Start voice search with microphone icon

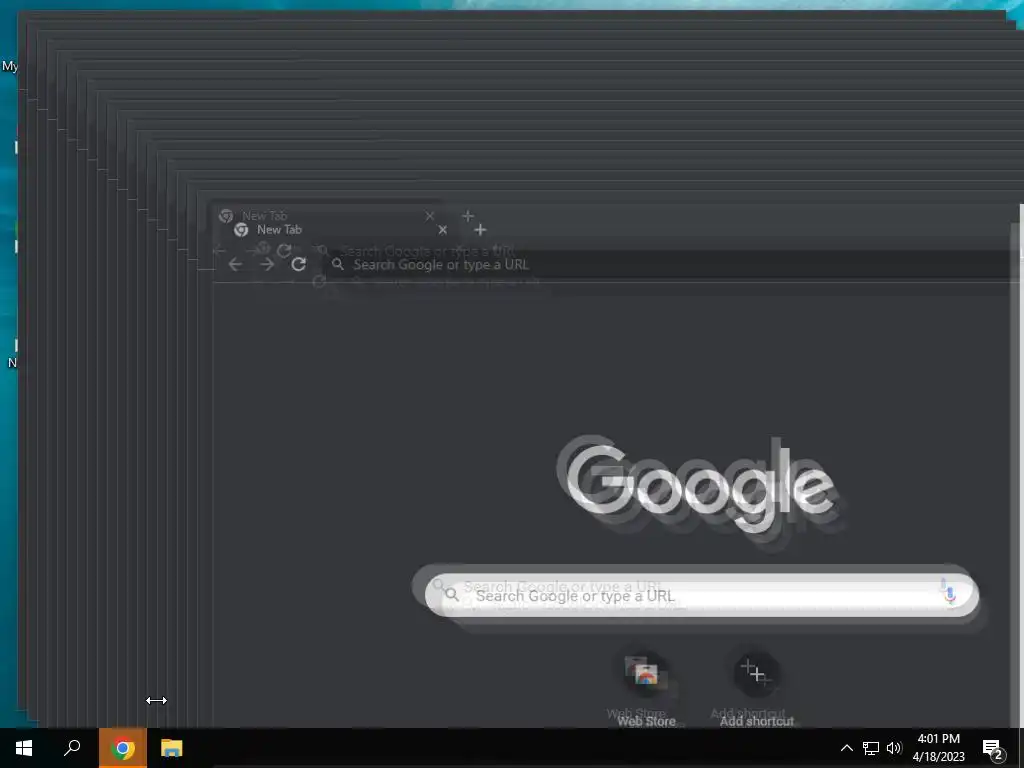[950, 595]
